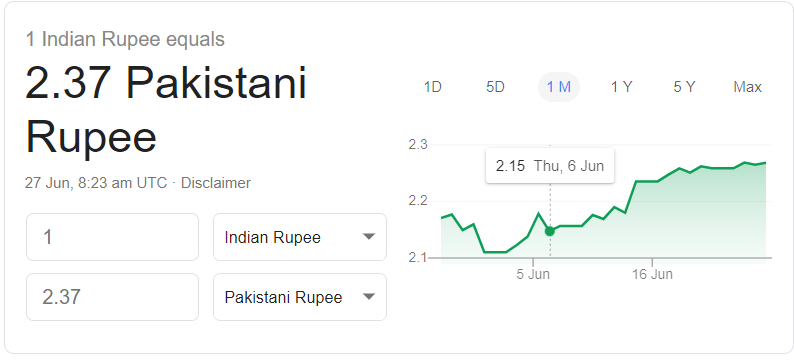Click the Pakistani Rupee dropdown arrow
Image resolution: width=794 pixels, height=363 pixels.
tap(369, 297)
